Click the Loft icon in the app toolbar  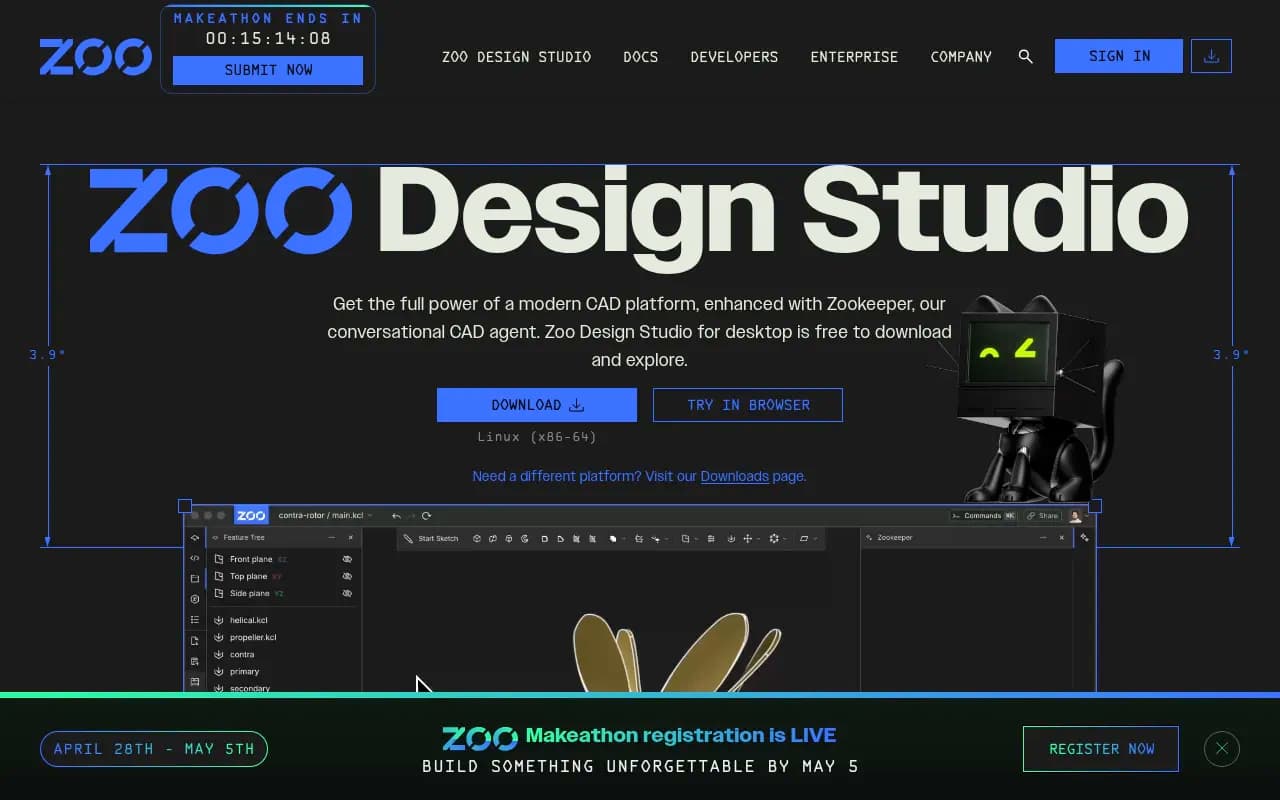509,538
